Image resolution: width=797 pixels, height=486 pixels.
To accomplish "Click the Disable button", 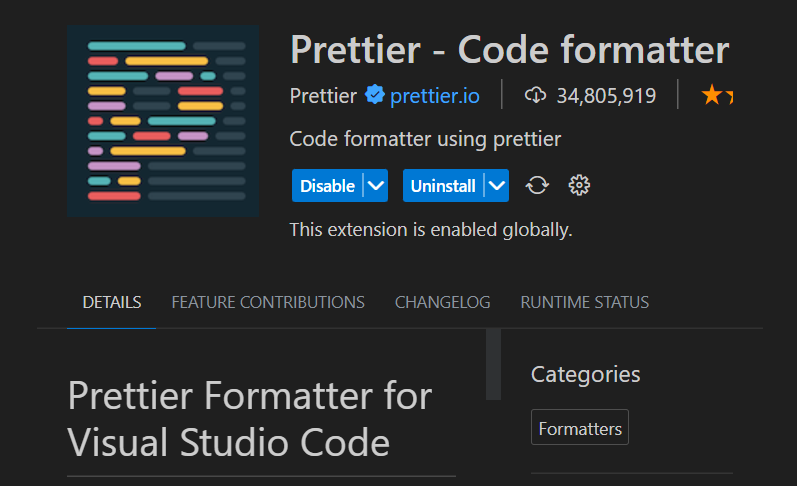I will click(327, 186).
